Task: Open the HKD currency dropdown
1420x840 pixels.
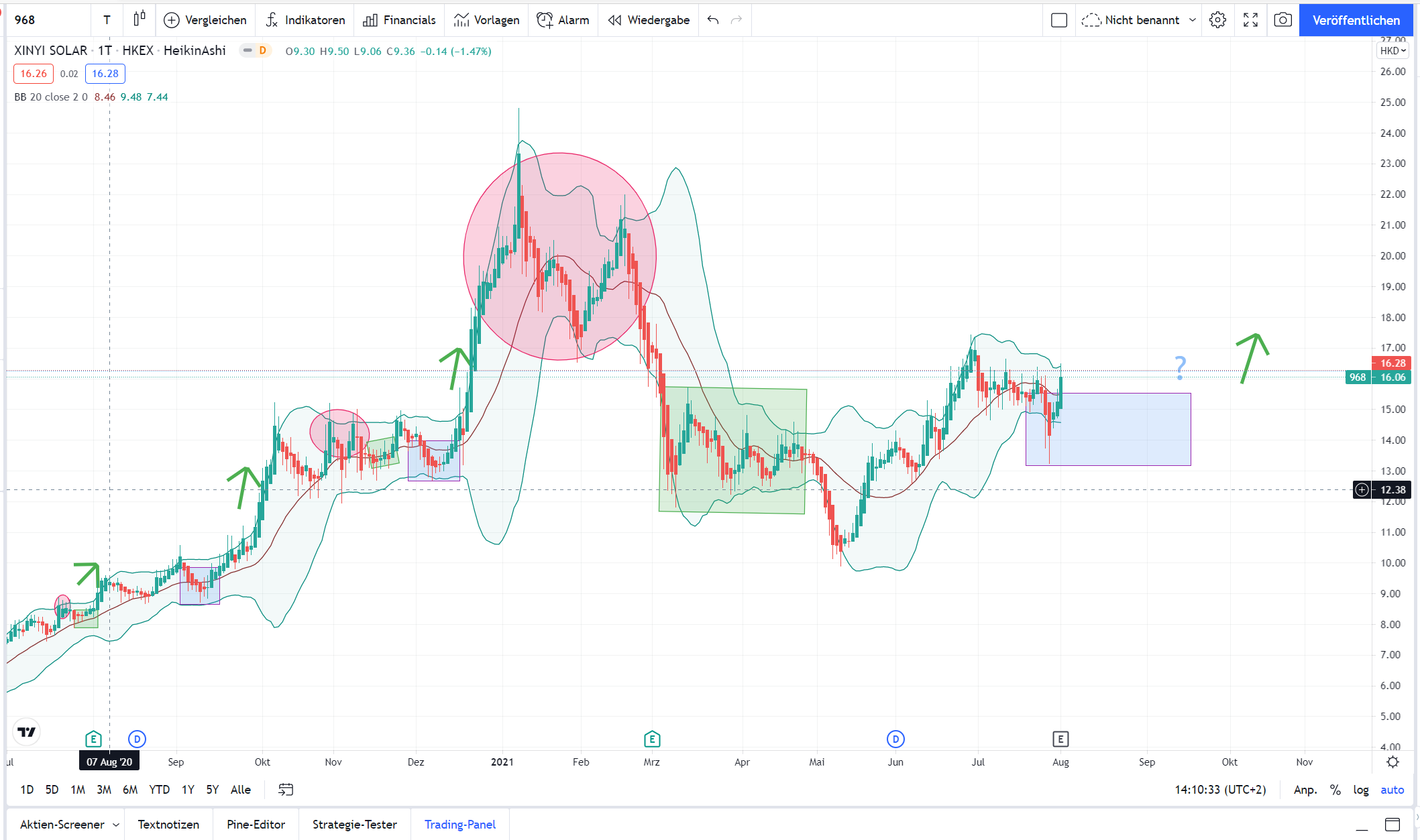Action: click(1392, 50)
